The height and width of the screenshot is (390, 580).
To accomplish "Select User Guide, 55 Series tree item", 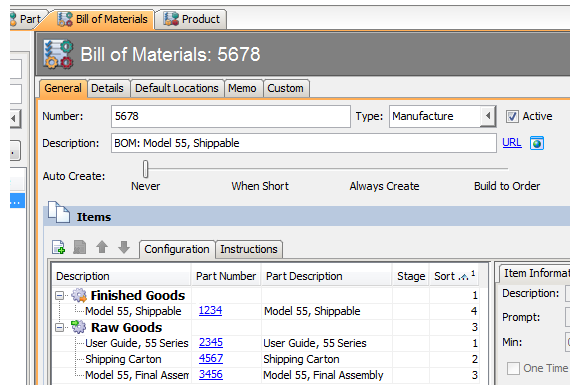I will pyautogui.click(x=137, y=343).
